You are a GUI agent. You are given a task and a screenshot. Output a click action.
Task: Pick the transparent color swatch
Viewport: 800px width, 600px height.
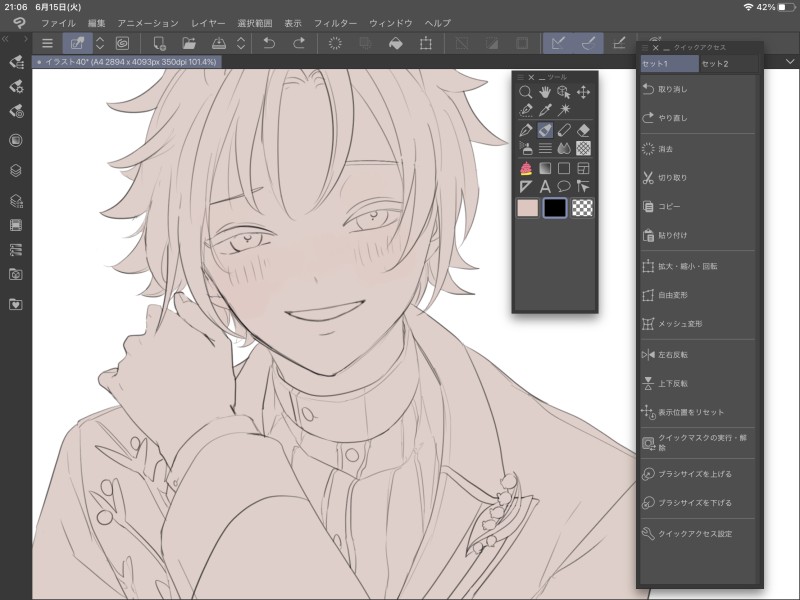582,208
